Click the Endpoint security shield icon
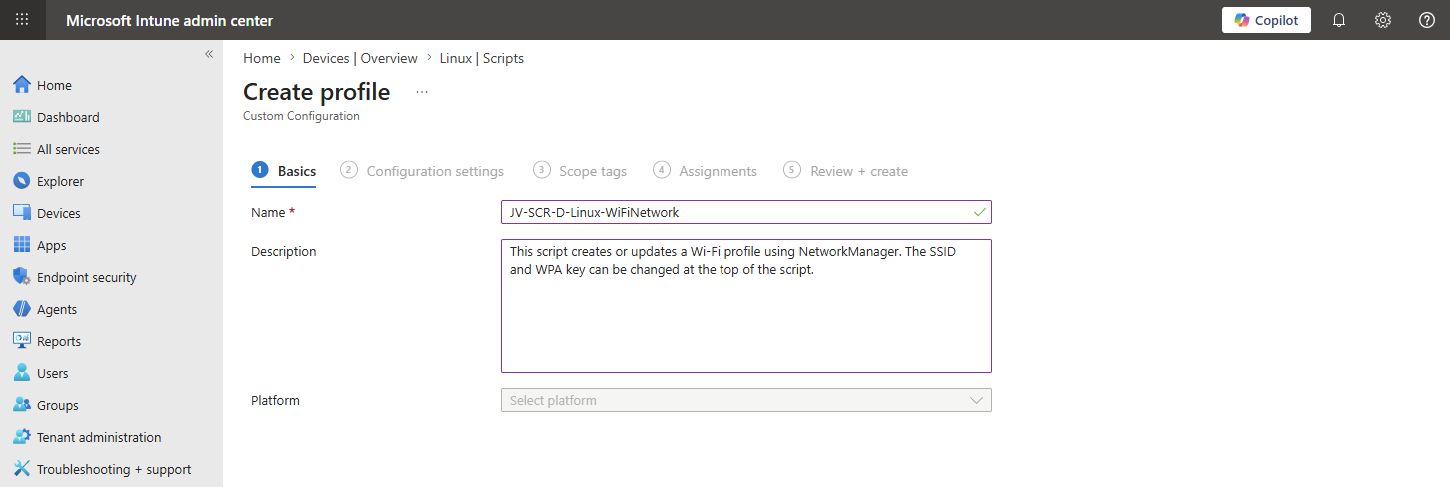This screenshot has width=1450, height=487. (x=22, y=277)
